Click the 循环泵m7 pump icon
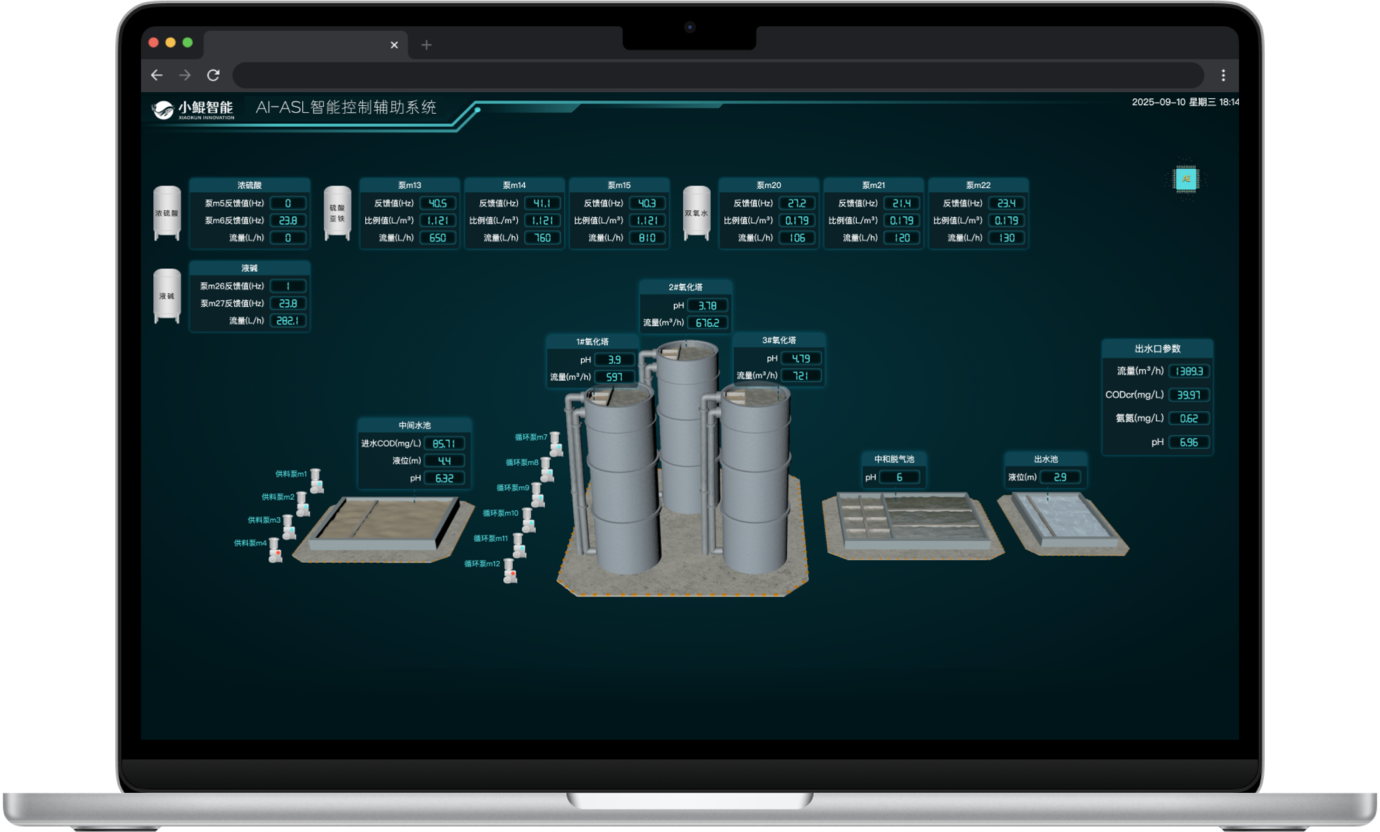Viewport: 1380px width, 832px height. point(556,443)
